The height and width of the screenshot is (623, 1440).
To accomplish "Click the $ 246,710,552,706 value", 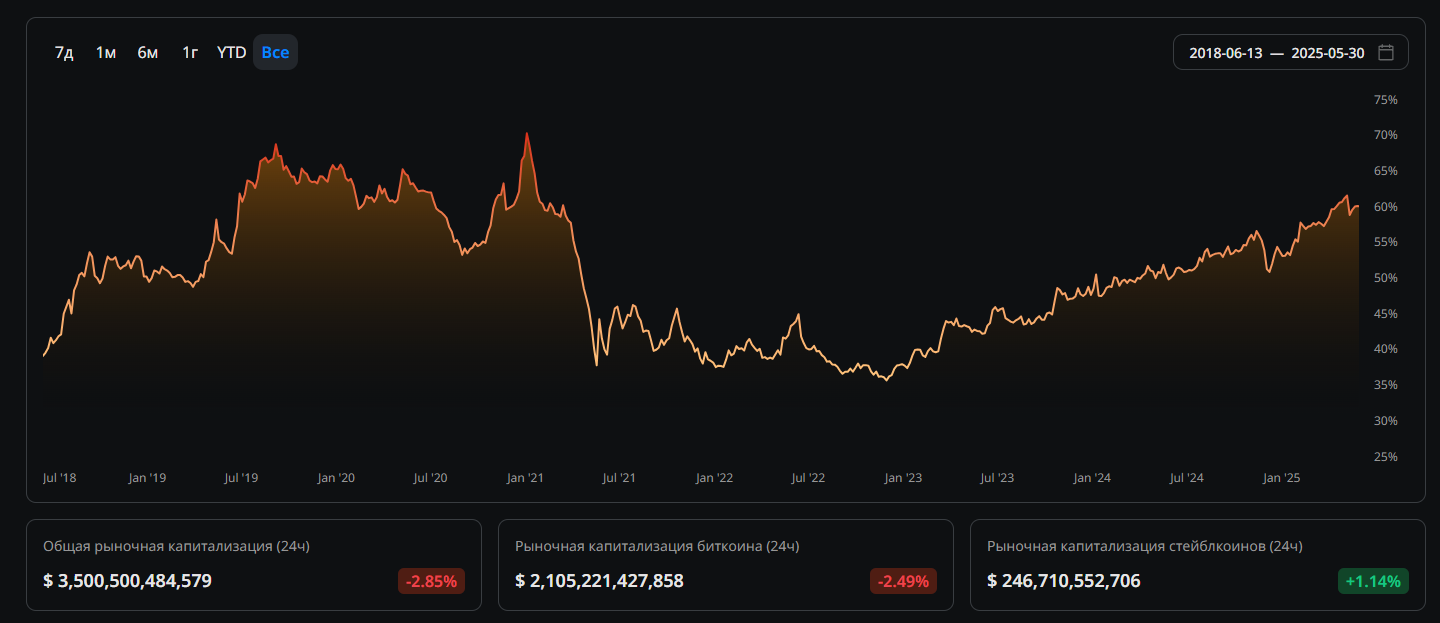I will pos(1063,581).
